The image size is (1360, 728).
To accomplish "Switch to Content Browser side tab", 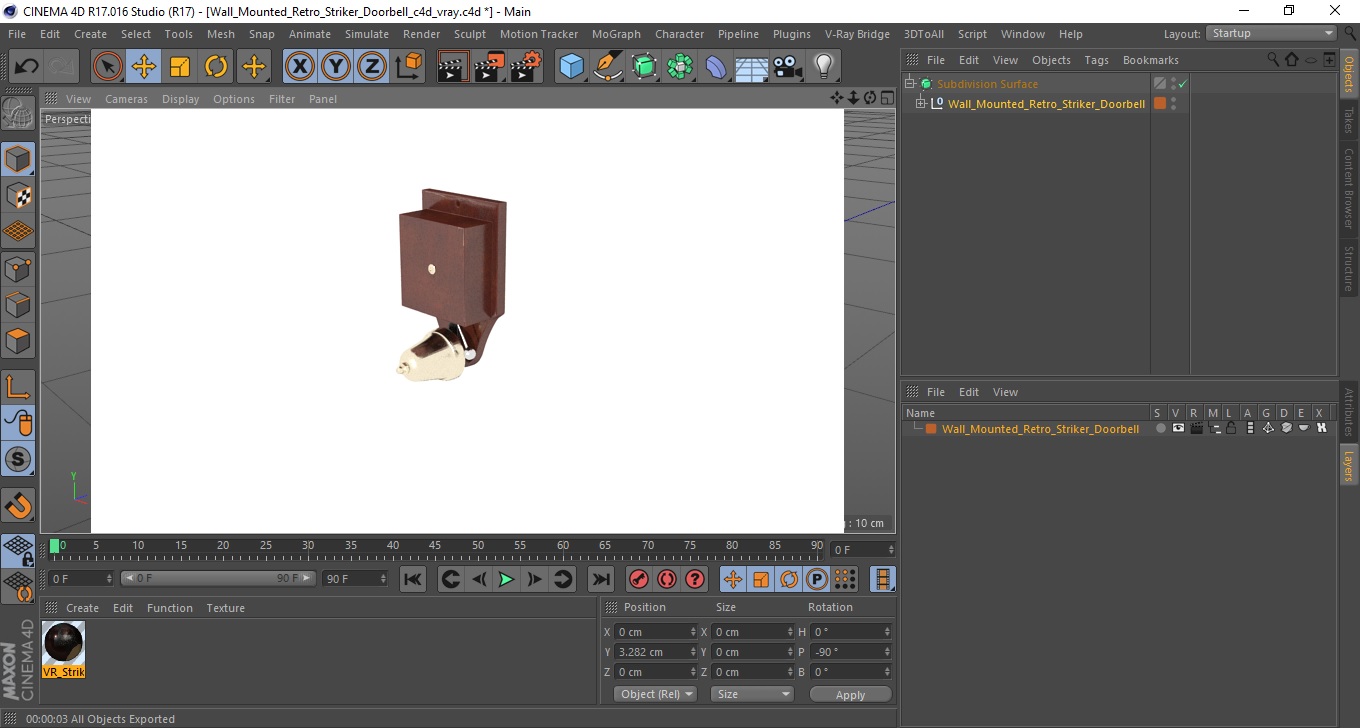I will 1349,189.
